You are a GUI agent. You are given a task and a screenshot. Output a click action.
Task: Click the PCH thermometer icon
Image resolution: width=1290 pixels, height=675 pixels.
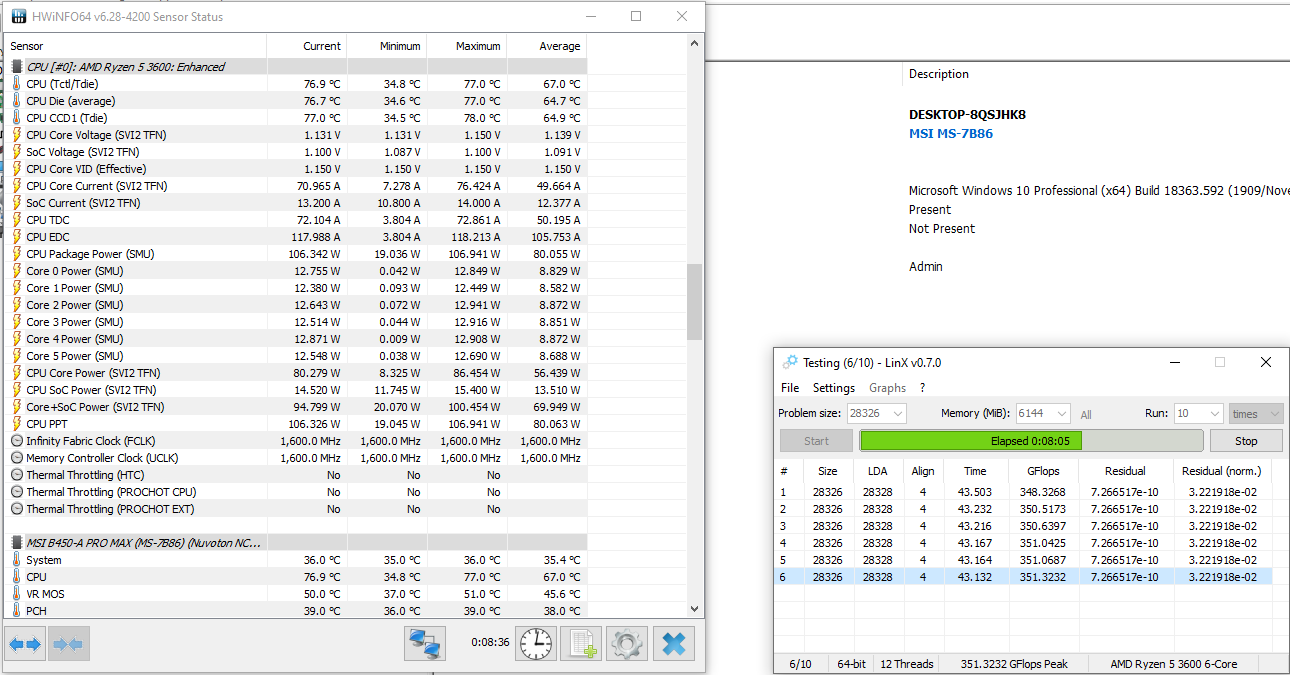pos(16,611)
